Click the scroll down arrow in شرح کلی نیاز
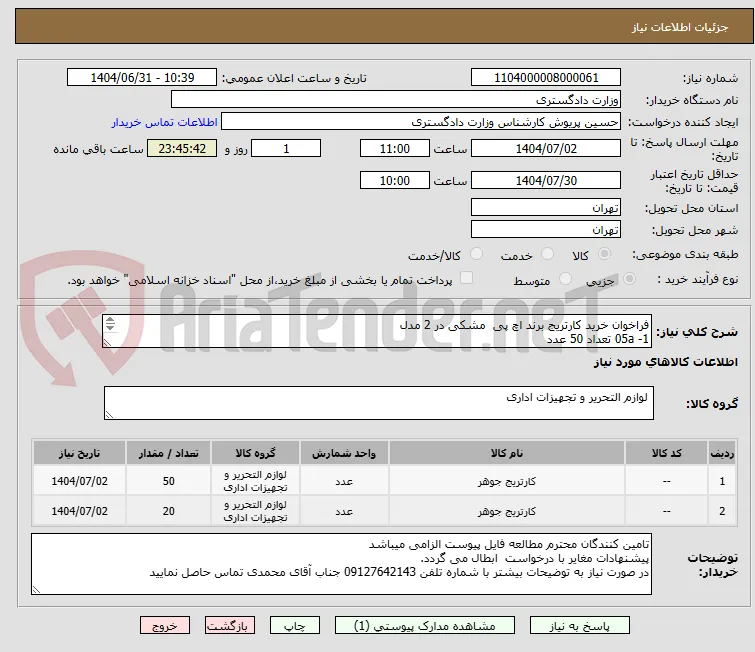Viewport: 755px width, 652px height. pyautogui.click(x=110, y=327)
